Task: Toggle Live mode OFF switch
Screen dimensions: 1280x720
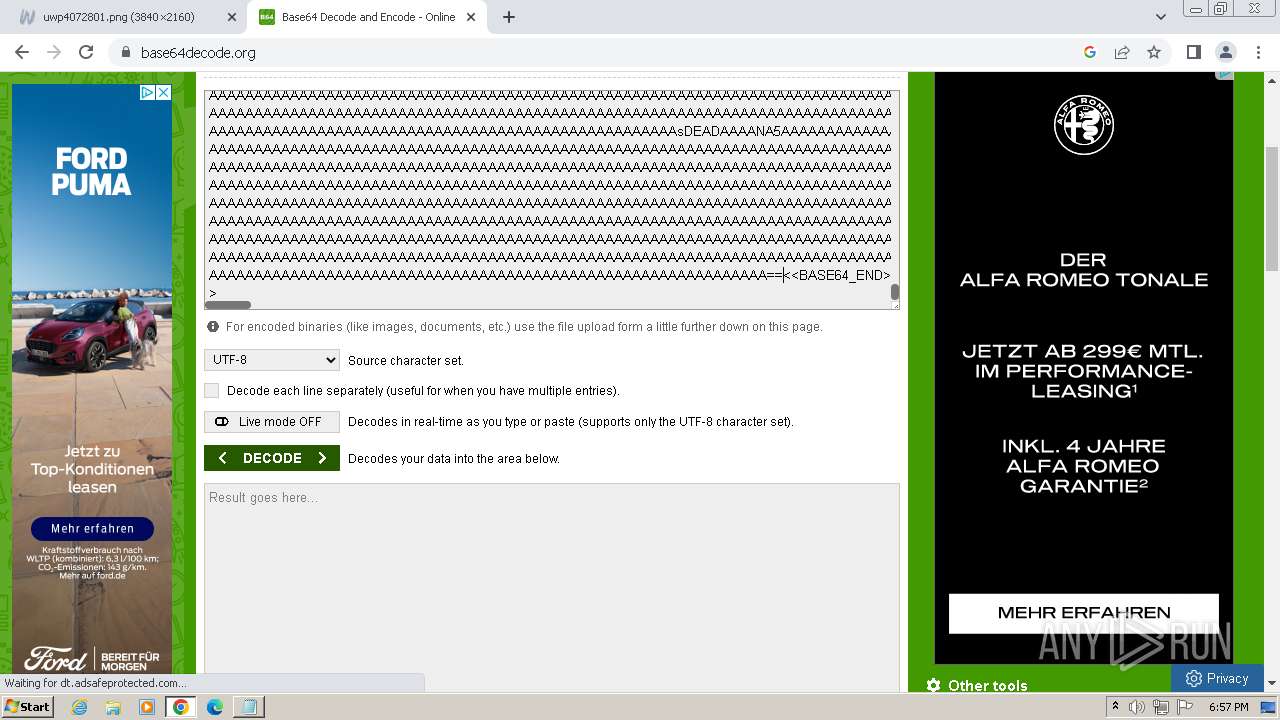Action: [272, 422]
